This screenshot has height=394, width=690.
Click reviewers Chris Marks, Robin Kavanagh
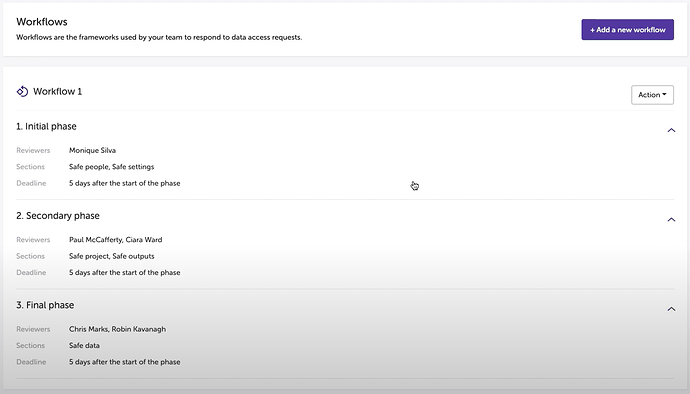click(117, 329)
